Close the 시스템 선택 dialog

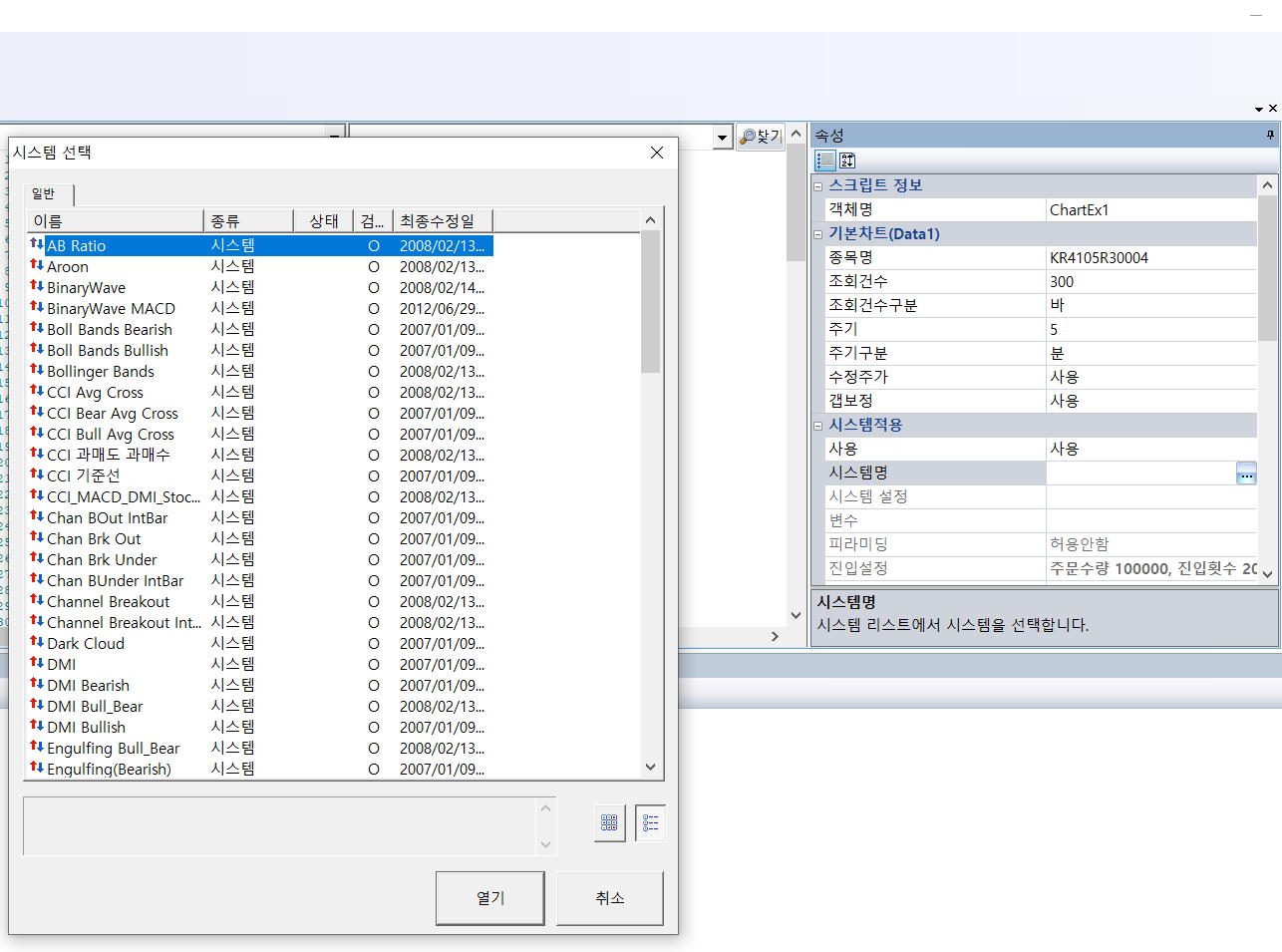[x=656, y=153]
